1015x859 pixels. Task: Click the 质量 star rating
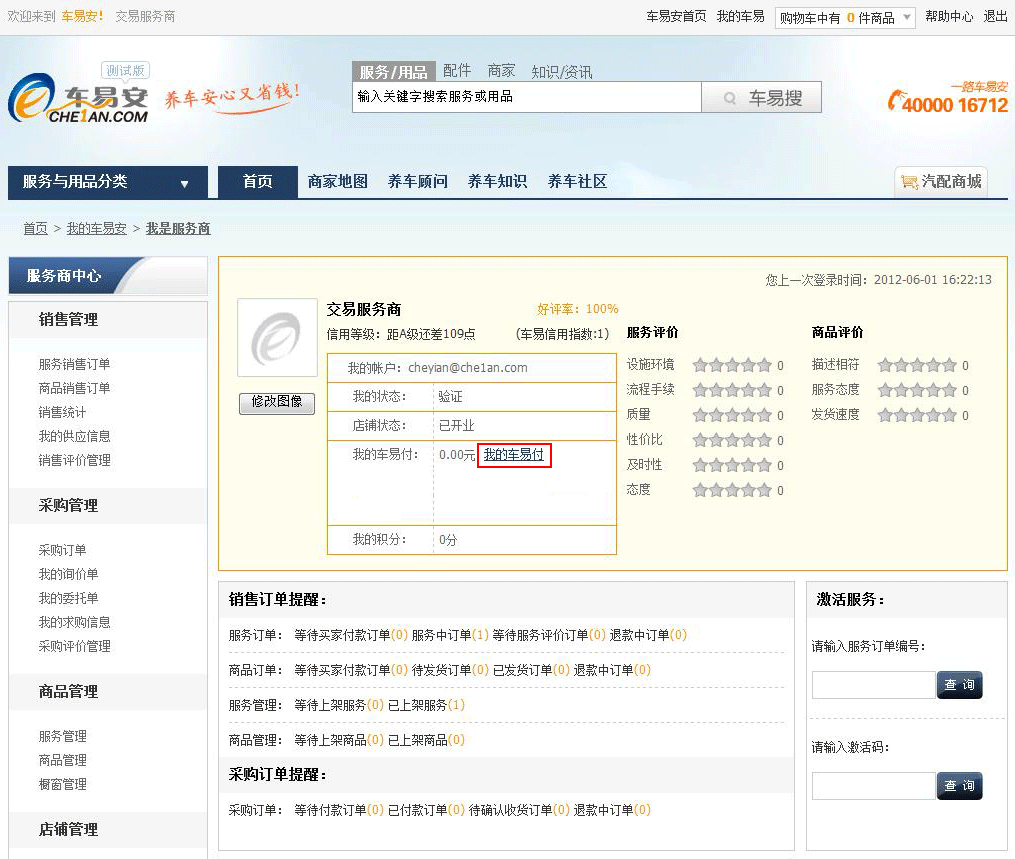(732, 415)
